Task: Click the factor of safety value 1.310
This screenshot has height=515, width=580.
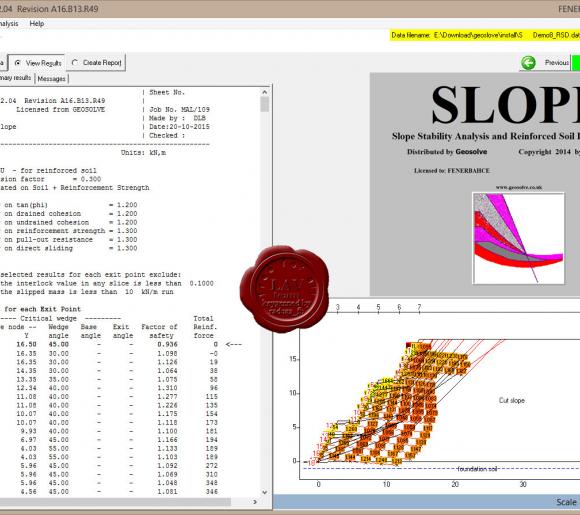Action: [167, 388]
